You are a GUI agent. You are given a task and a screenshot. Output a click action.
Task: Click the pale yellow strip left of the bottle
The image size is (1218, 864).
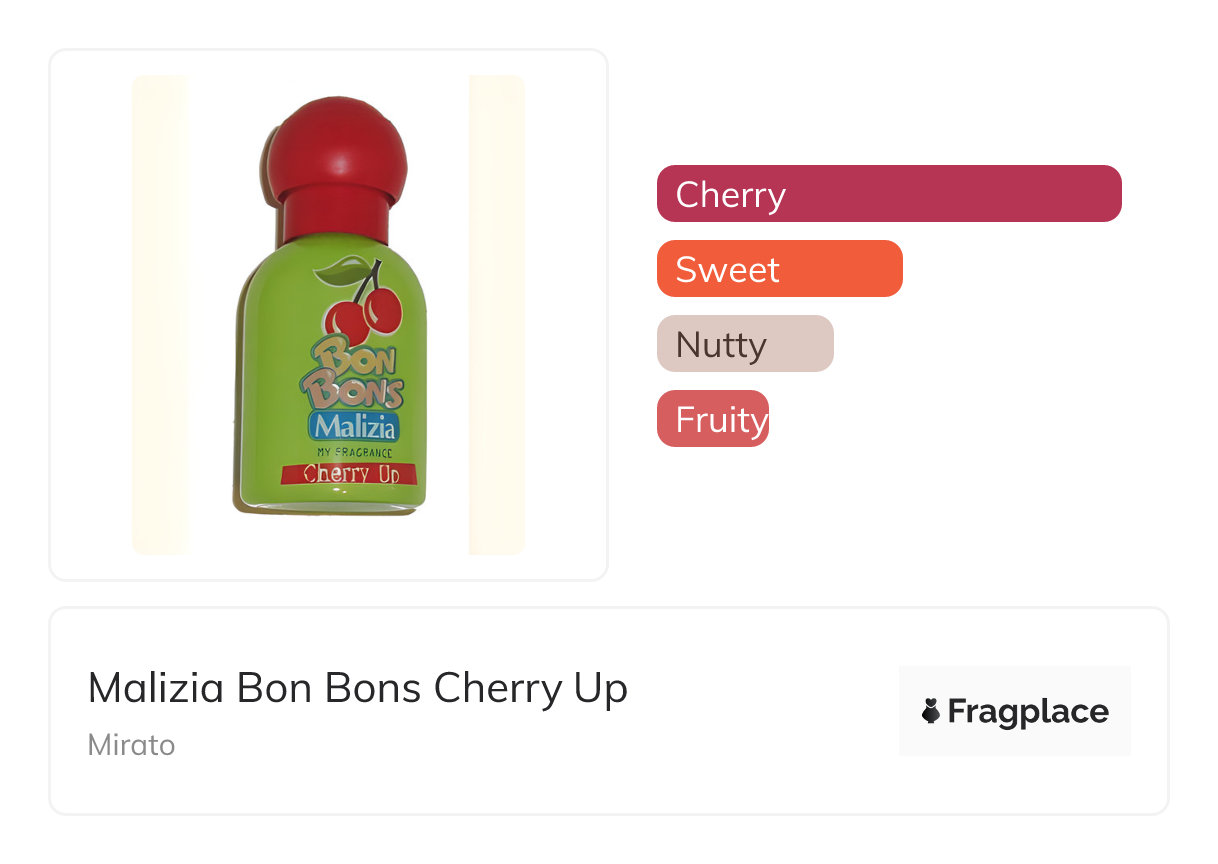click(x=160, y=315)
